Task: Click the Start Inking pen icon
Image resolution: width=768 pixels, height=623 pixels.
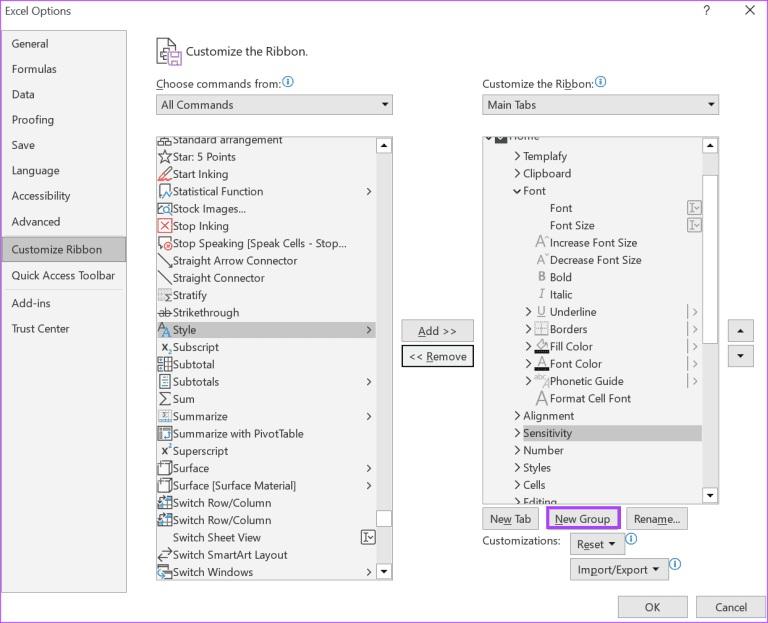Action: click(165, 174)
